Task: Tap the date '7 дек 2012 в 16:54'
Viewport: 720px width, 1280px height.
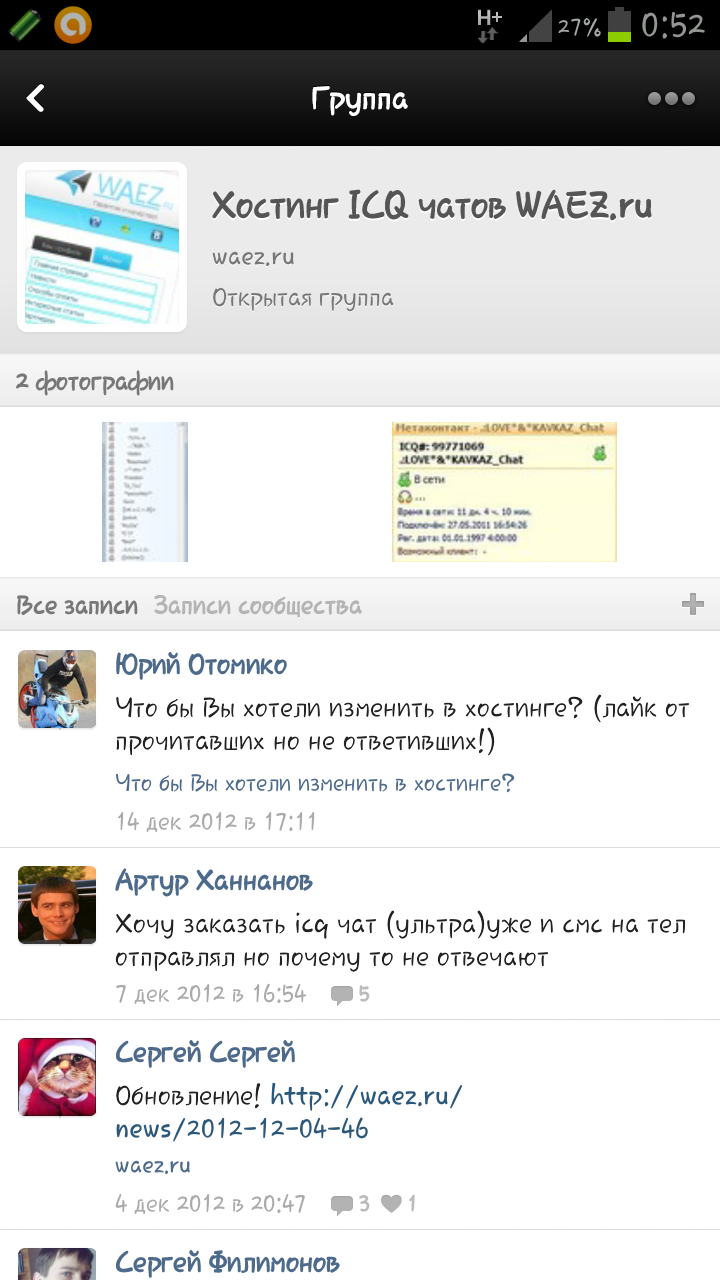Action: coord(210,994)
